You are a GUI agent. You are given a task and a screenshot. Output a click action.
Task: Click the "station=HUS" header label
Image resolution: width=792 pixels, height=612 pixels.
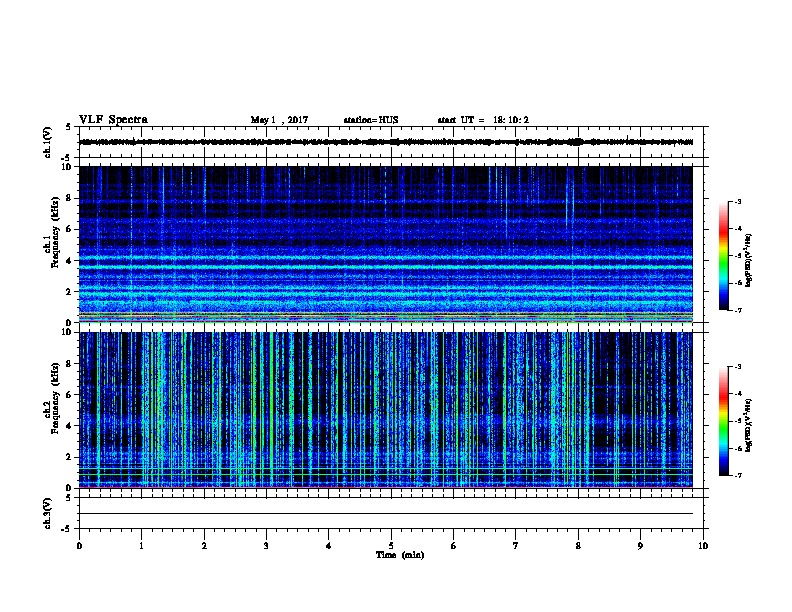371,120
